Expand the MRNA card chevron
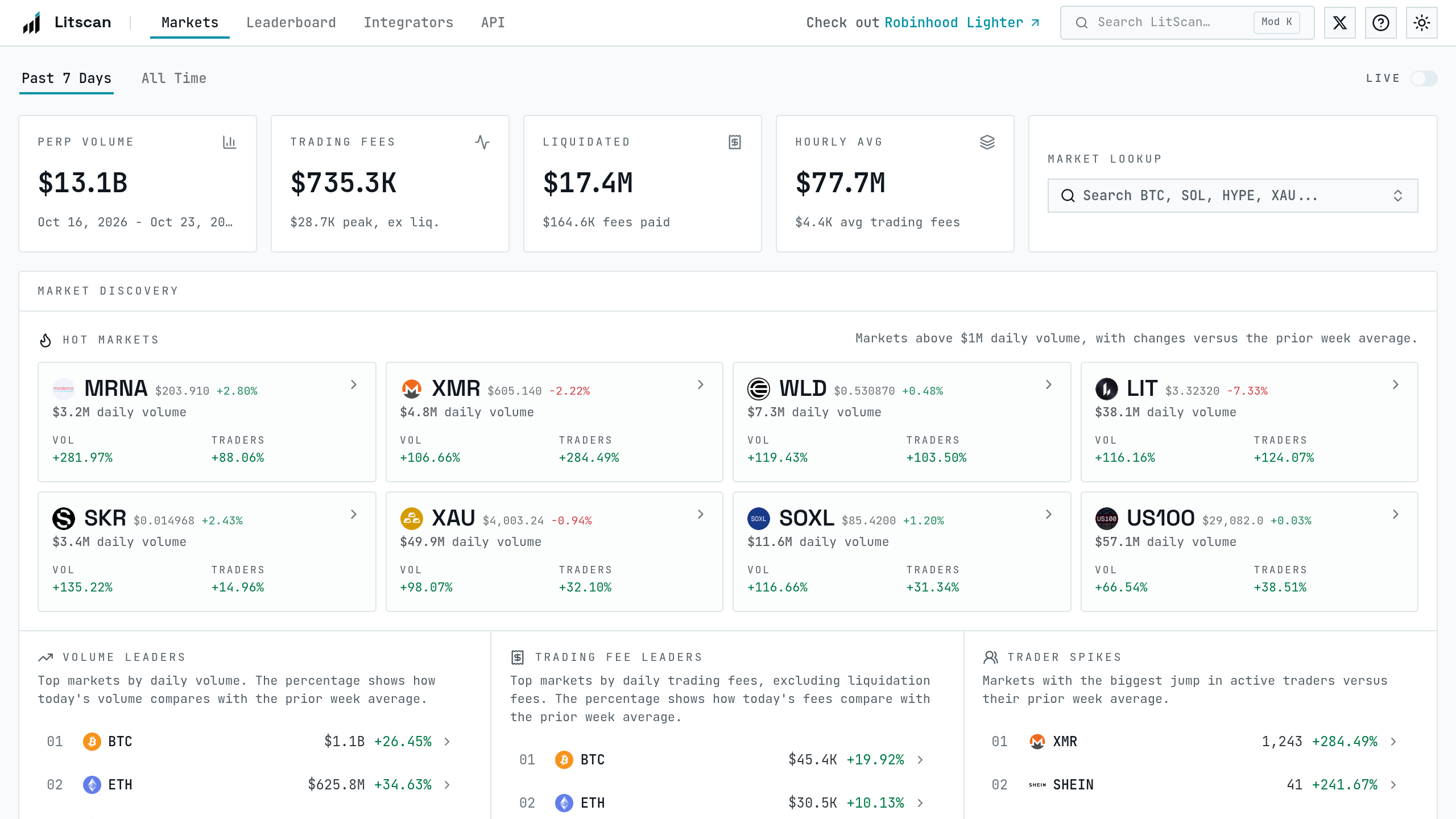This screenshot has height=819, width=1456. (x=354, y=385)
